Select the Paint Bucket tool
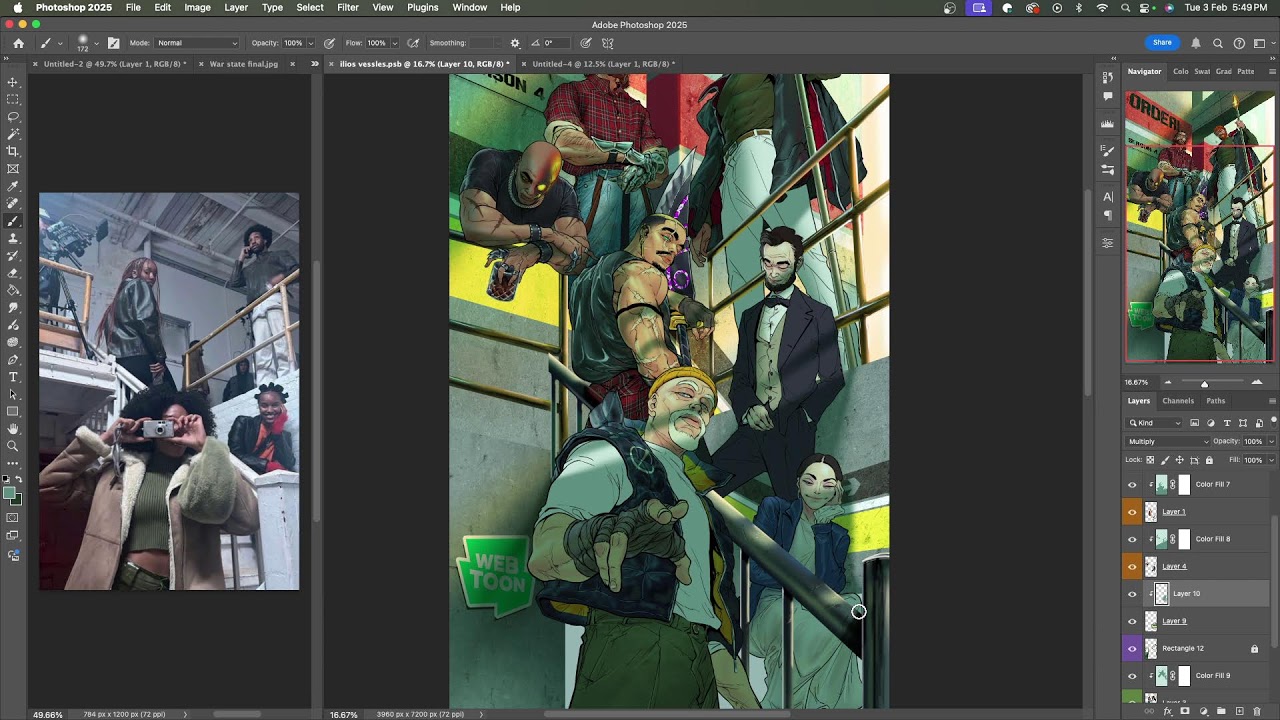Screen dimensions: 1280x720 click(x=13, y=290)
